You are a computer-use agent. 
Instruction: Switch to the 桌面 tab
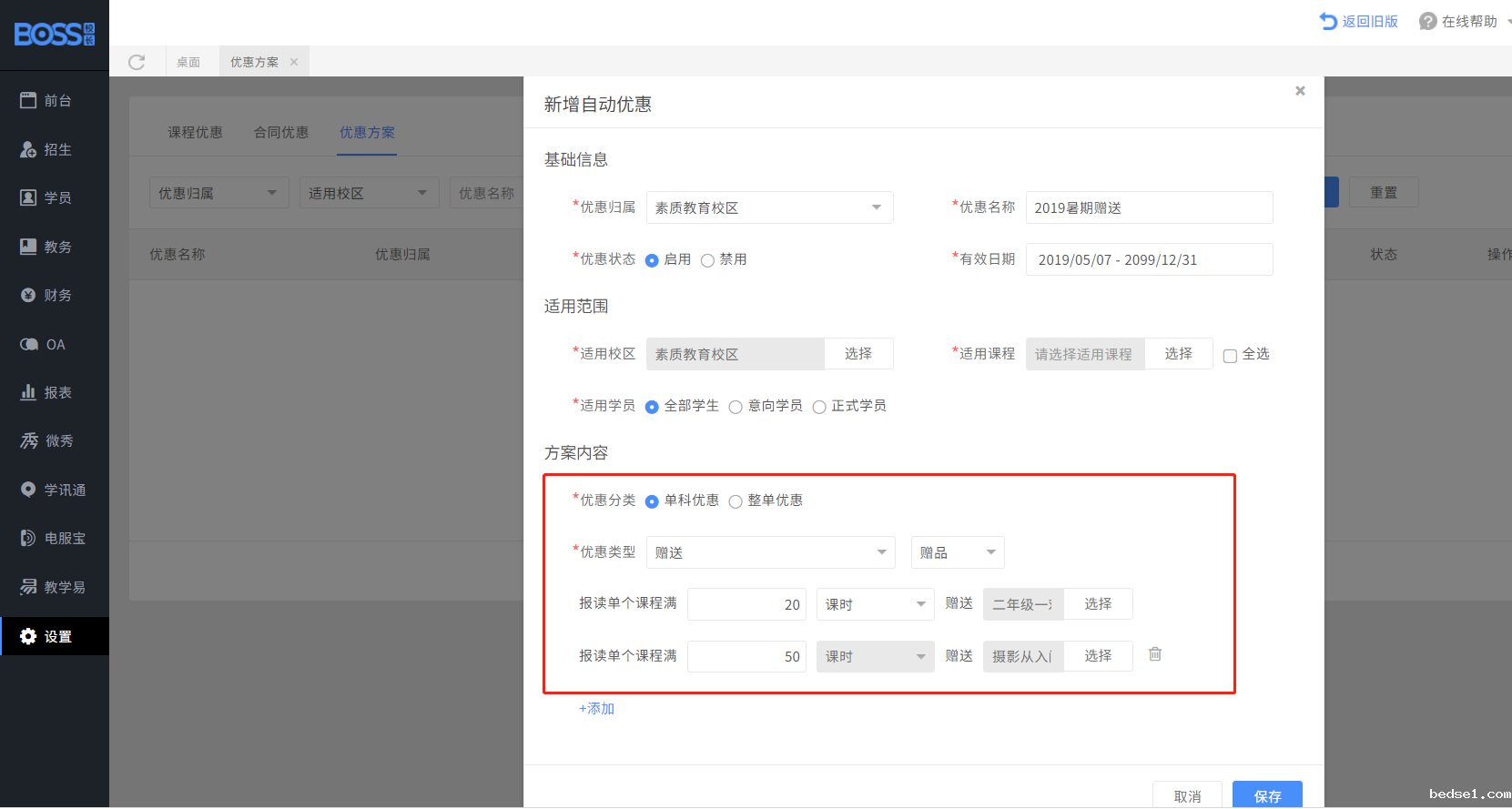(x=188, y=62)
